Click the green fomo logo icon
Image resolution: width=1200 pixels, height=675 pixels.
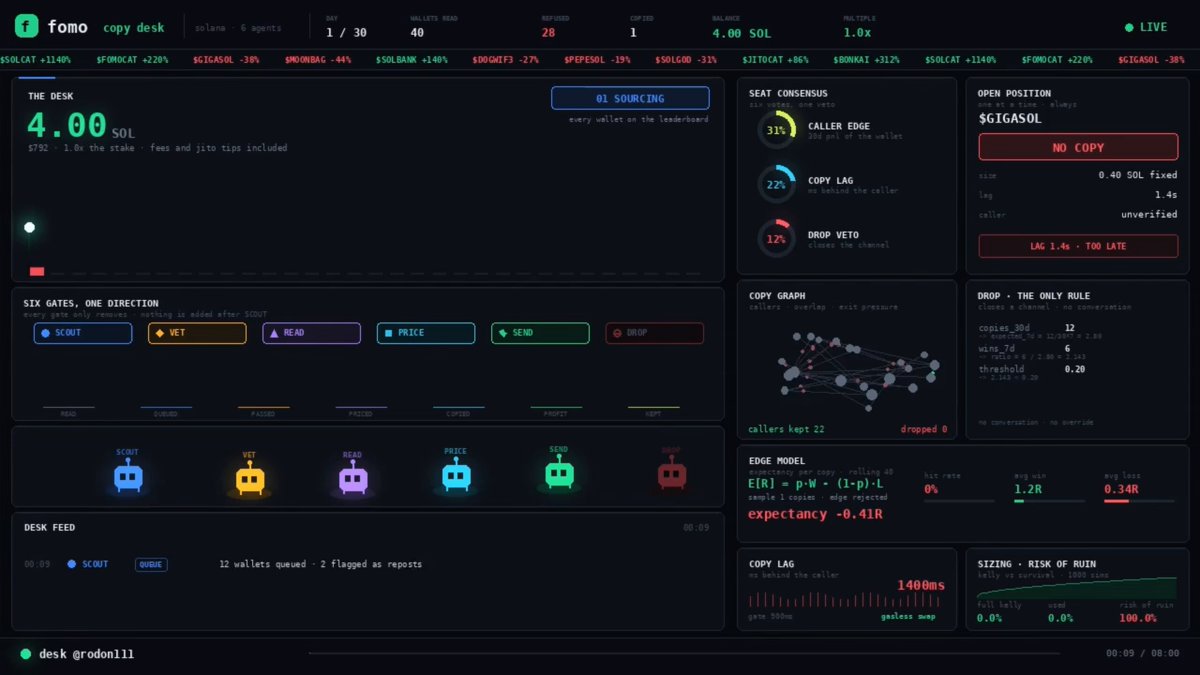coord(26,27)
